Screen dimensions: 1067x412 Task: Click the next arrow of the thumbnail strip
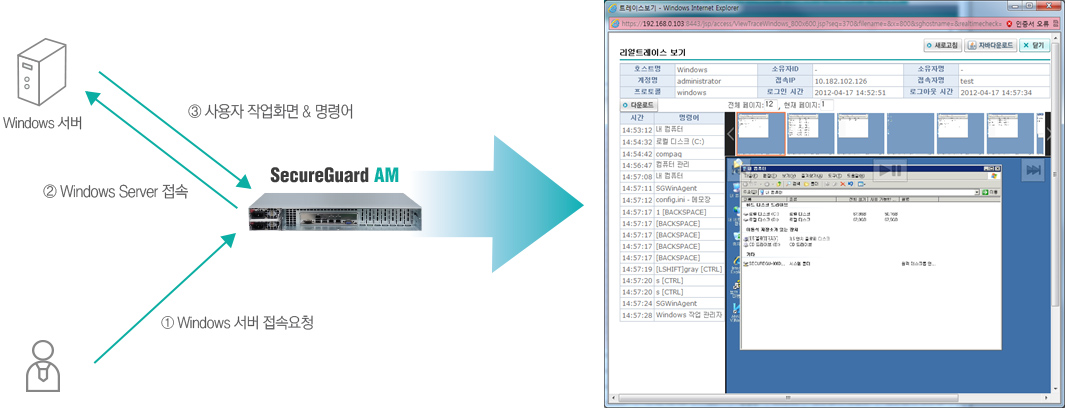(x=1047, y=133)
